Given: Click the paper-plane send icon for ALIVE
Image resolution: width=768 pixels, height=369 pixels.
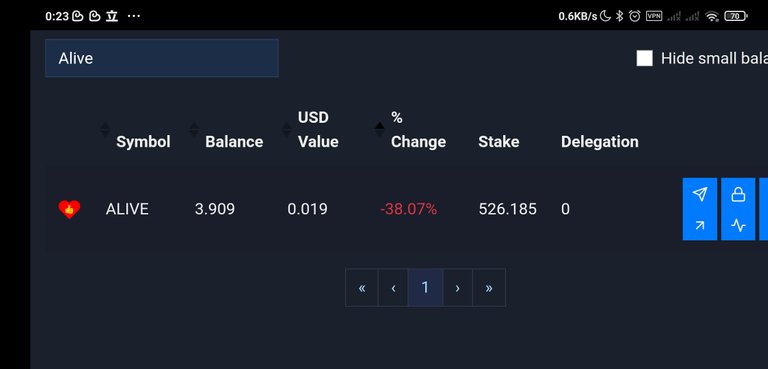Looking at the screenshot, I should point(700,194).
